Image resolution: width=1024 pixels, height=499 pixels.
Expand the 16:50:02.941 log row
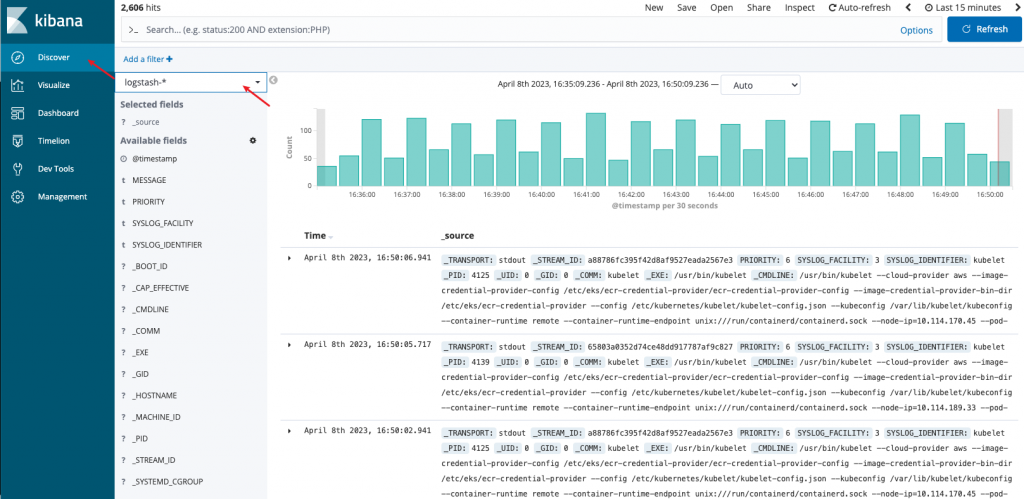point(290,431)
